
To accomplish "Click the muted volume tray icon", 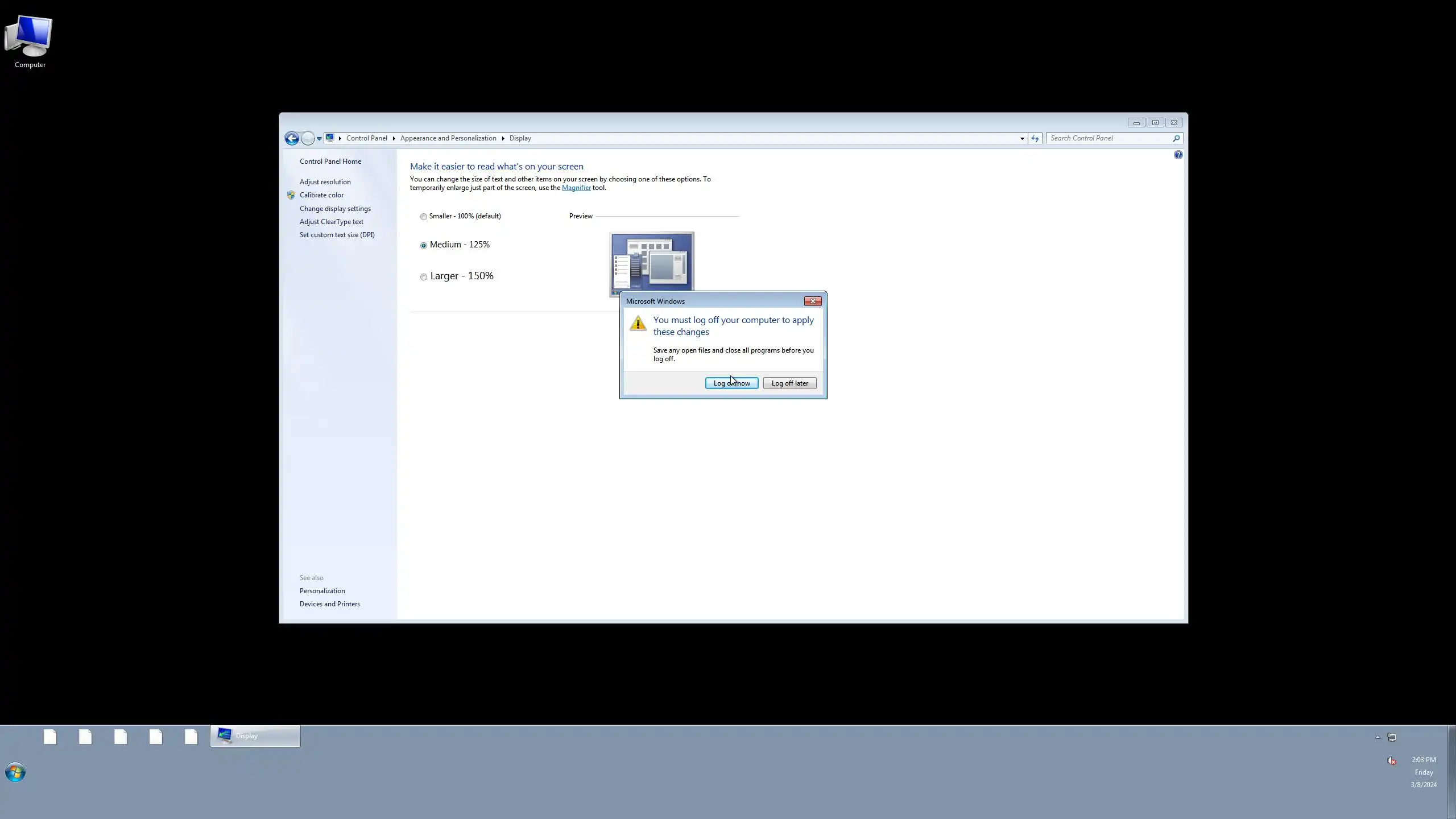I will tap(1391, 760).
